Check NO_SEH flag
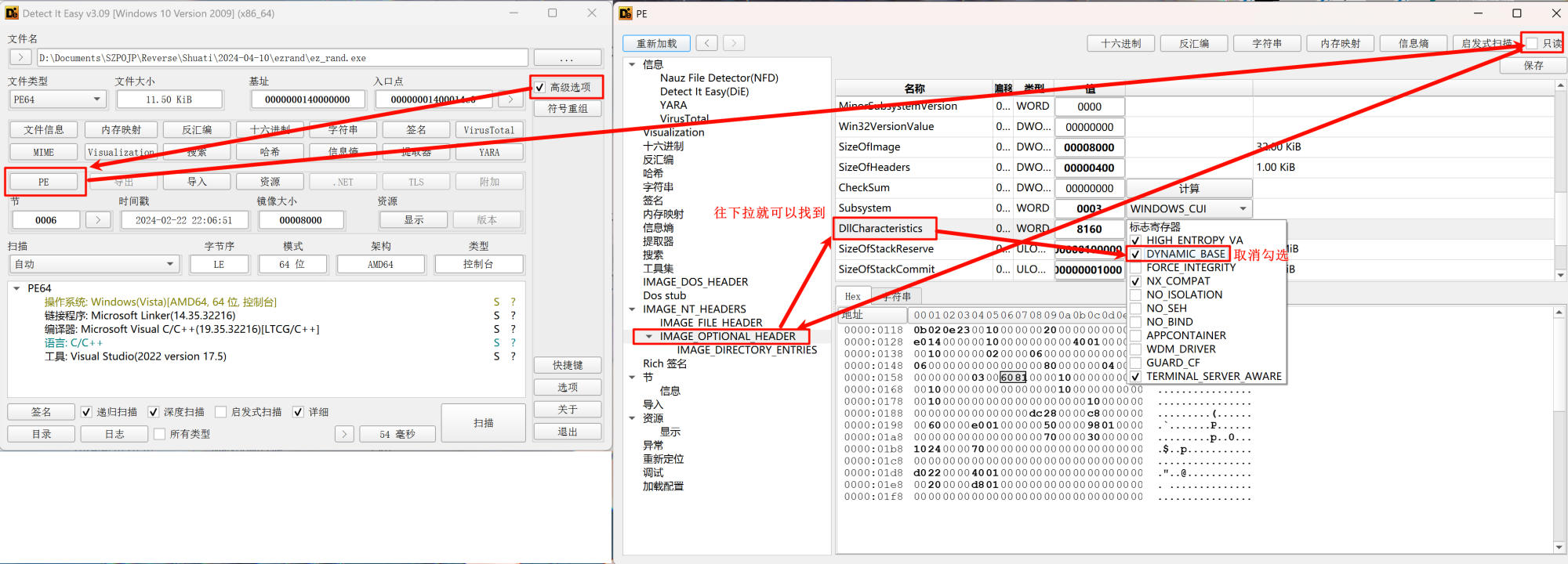This screenshot has height=564, width=1568. [1135, 309]
